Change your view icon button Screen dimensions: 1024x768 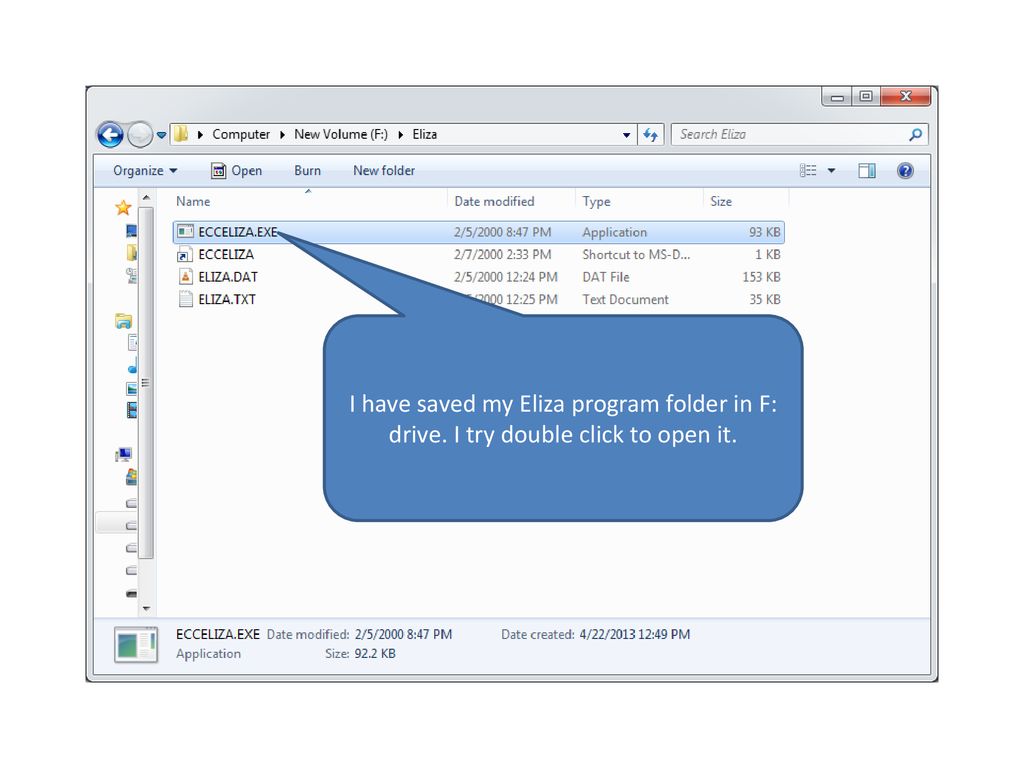pos(808,170)
